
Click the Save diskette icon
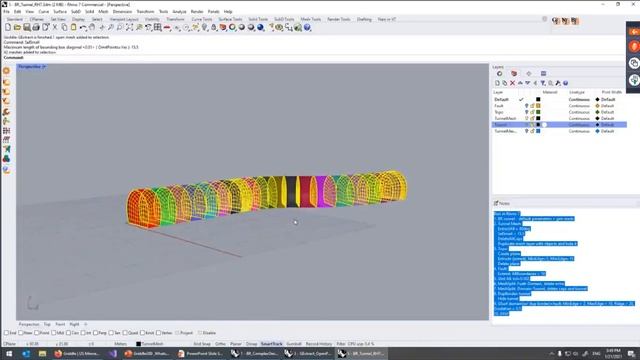[27, 27]
